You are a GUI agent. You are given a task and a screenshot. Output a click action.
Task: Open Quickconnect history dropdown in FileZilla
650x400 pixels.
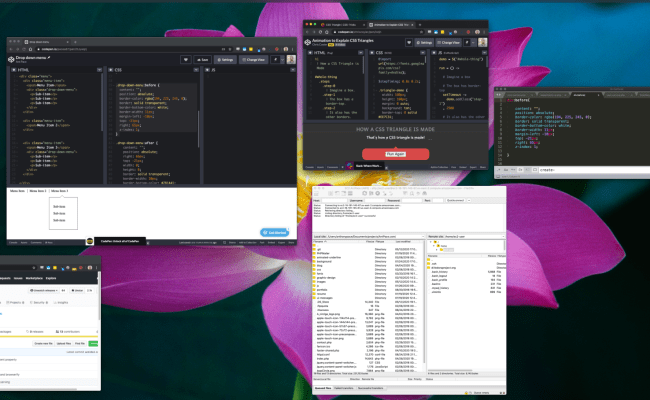pyautogui.click(x=469, y=200)
